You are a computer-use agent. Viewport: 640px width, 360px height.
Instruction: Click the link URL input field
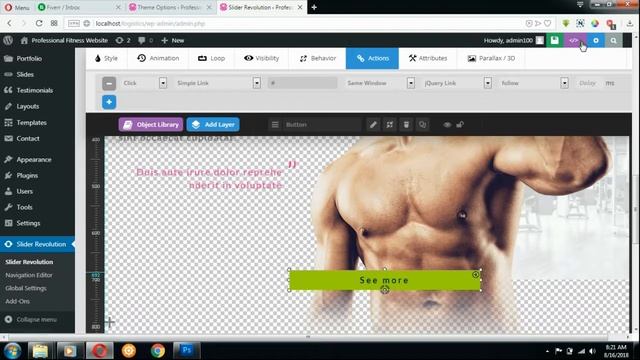[x=302, y=83]
